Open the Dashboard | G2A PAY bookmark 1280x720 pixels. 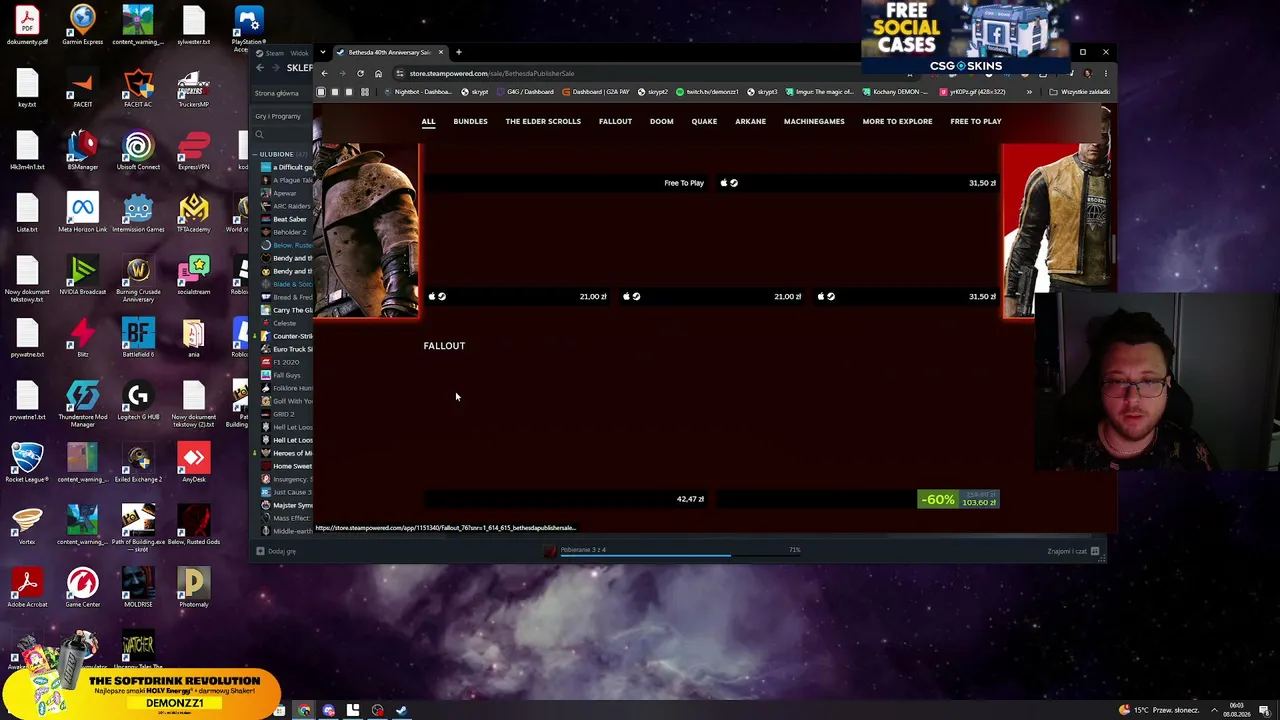coord(596,92)
